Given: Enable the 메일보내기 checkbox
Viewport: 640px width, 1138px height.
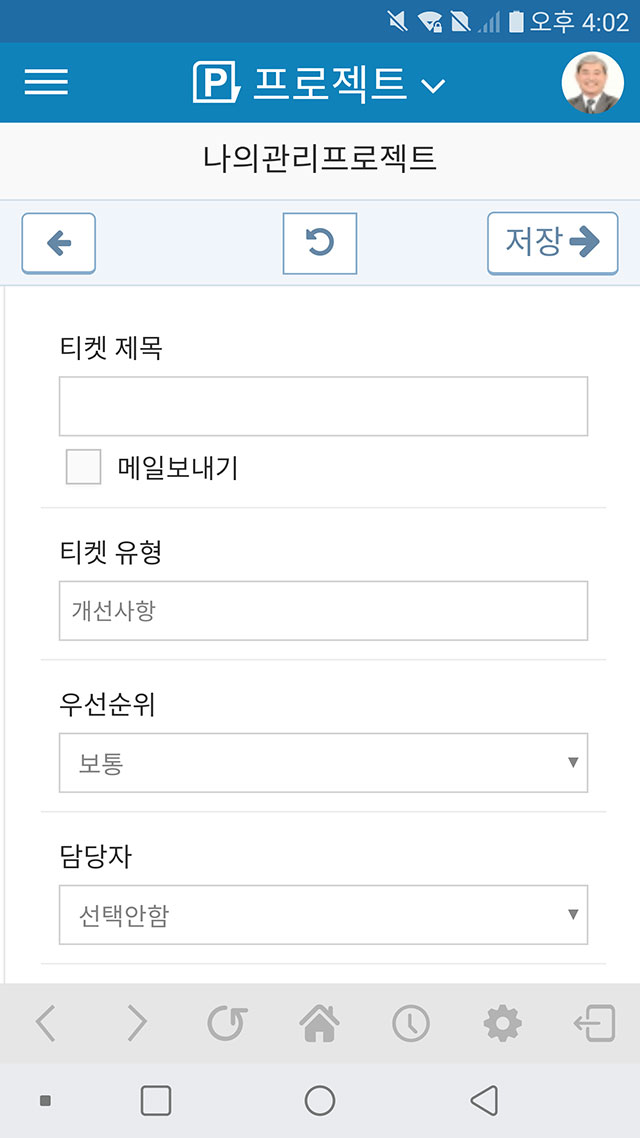Looking at the screenshot, I should pos(83,467).
